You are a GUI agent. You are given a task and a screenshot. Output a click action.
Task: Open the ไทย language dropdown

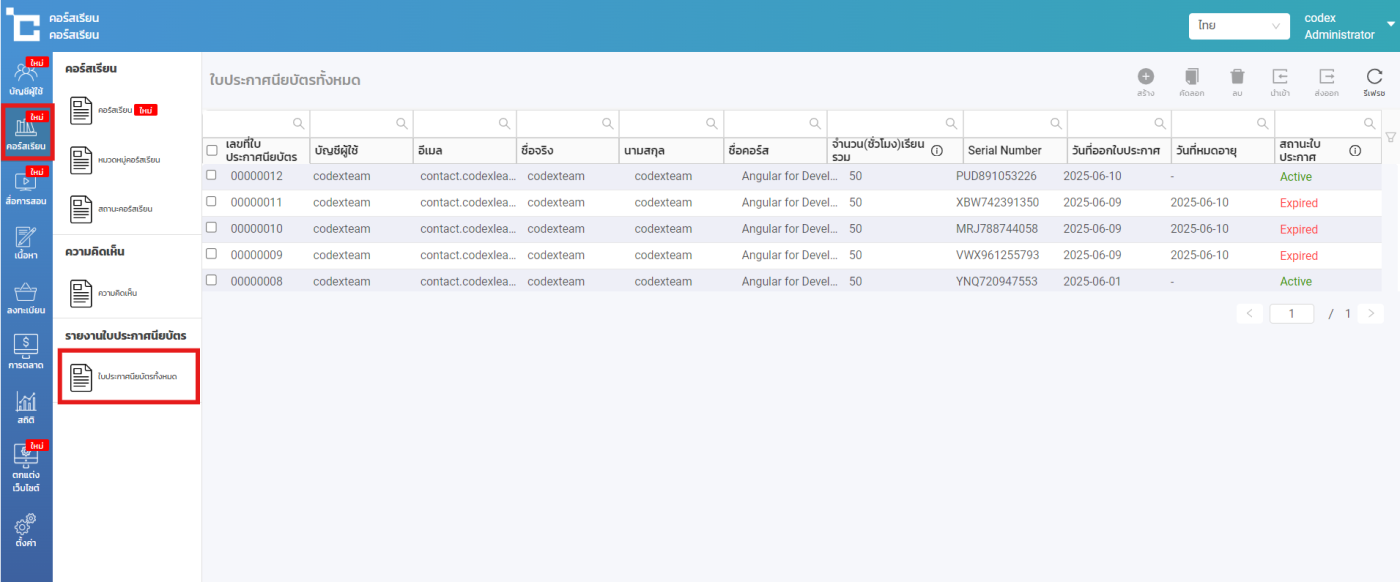tap(1239, 26)
